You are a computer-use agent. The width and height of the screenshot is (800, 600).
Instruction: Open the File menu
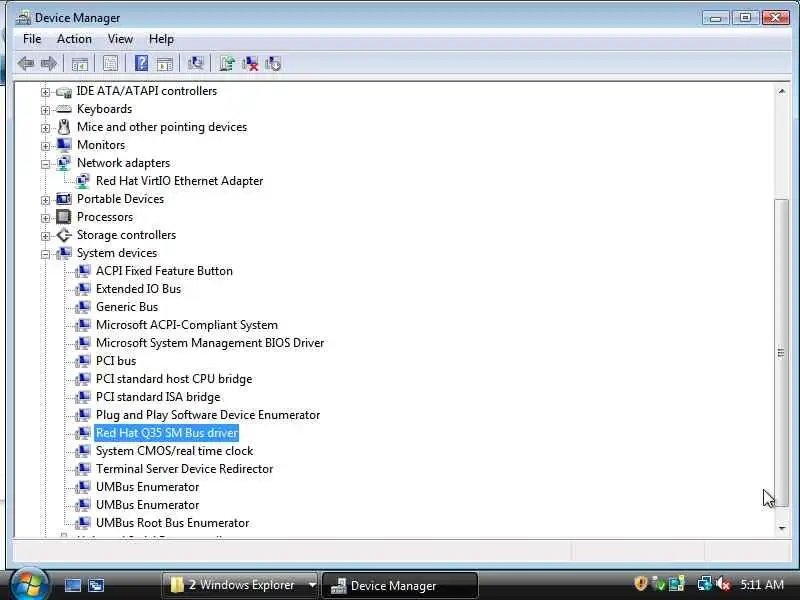point(32,39)
